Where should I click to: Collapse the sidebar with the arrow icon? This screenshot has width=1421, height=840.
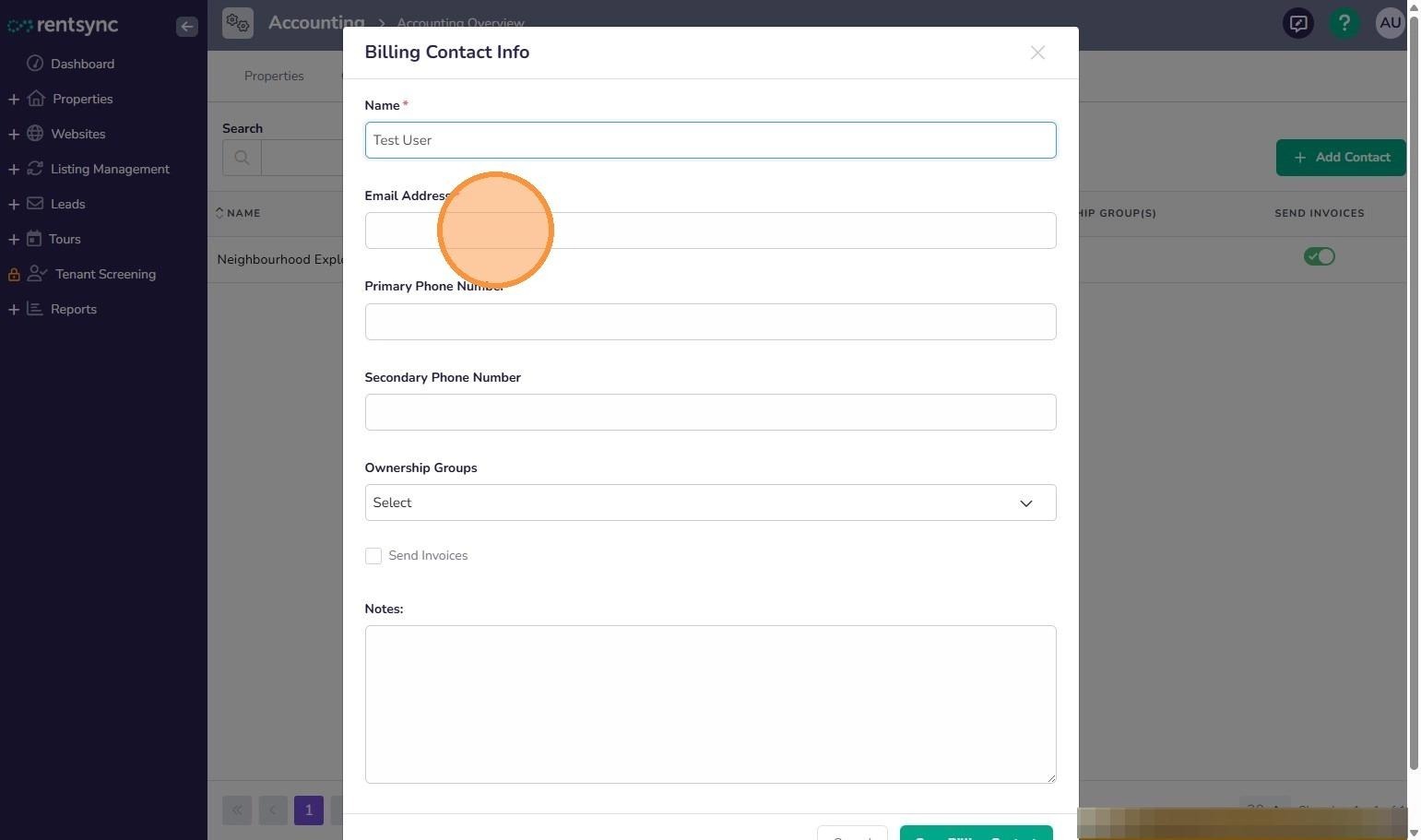pos(187,27)
